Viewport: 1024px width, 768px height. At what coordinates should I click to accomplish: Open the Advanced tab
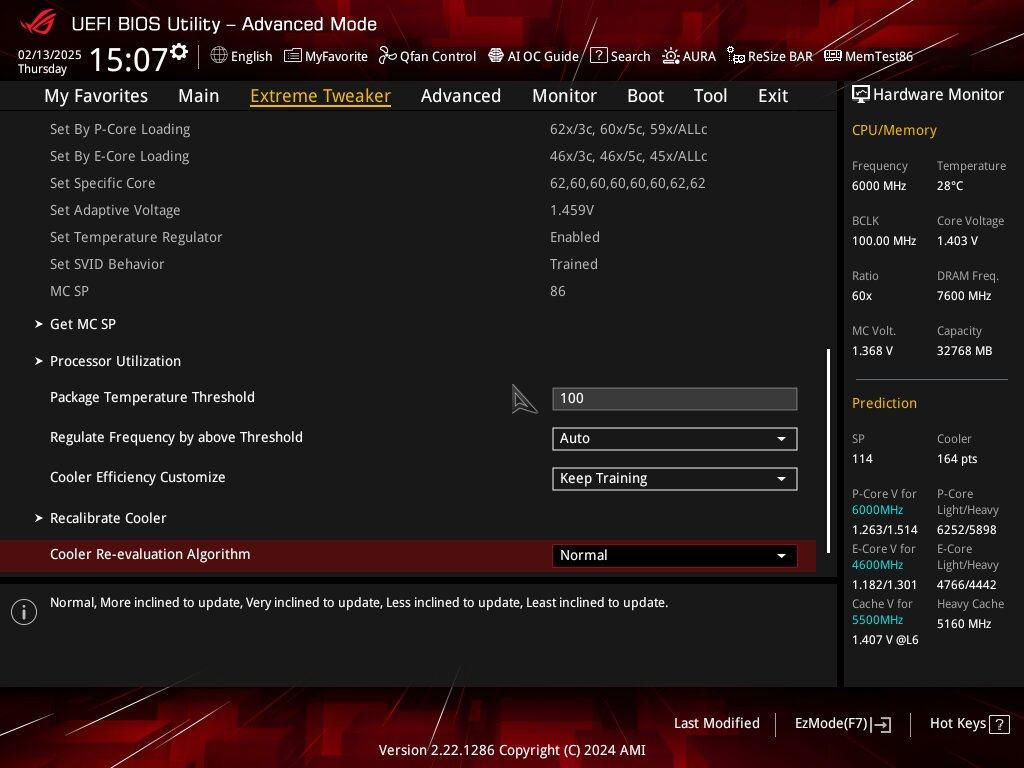pyautogui.click(x=461, y=96)
